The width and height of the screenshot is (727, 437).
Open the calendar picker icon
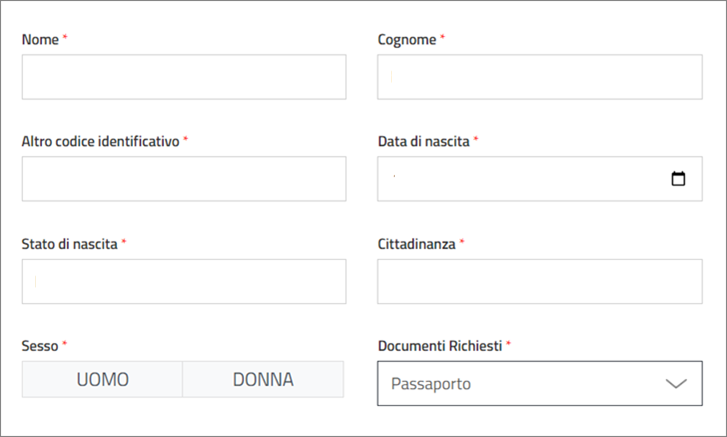pos(678,179)
